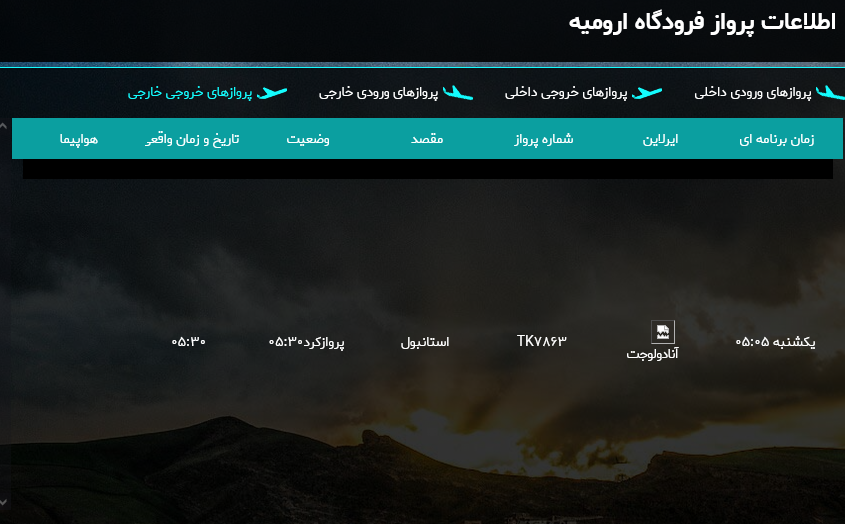Click the cyan plane icon beside پروازهای خروجی خارجی
The height and width of the screenshot is (524, 845).
point(272,93)
